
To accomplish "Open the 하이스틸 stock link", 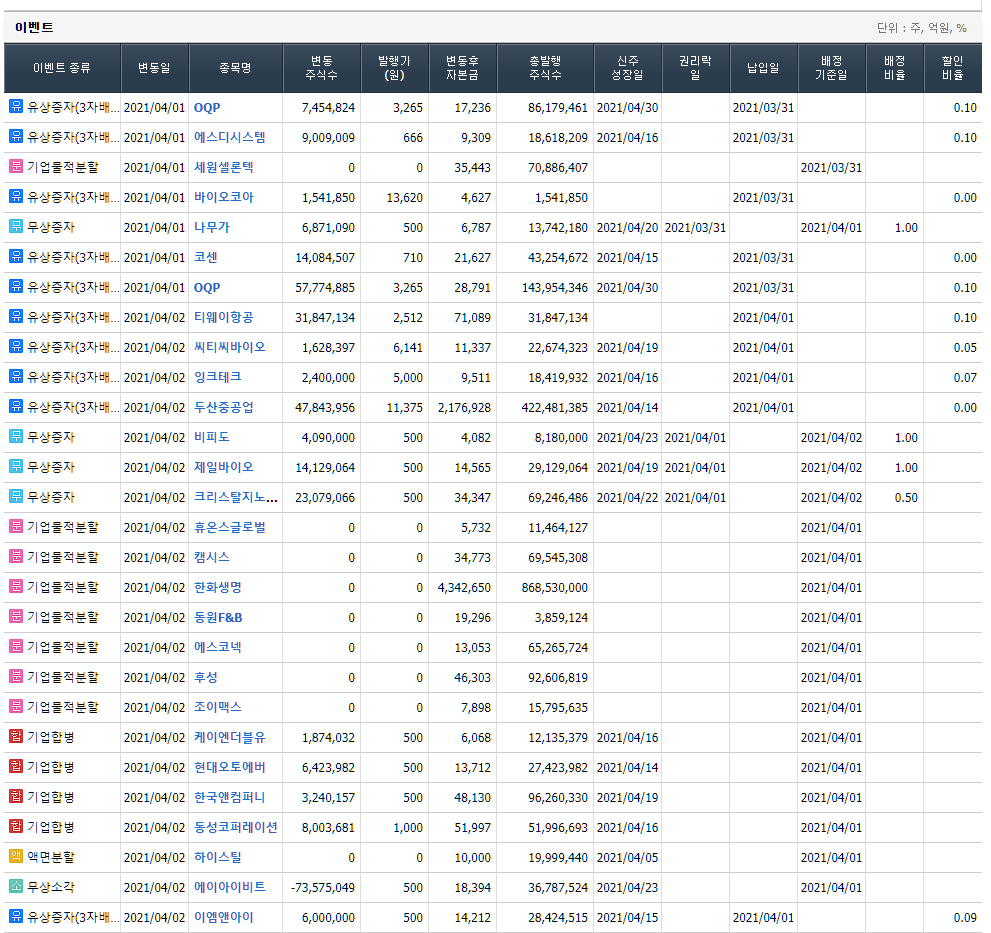I will tap(218, 857).
